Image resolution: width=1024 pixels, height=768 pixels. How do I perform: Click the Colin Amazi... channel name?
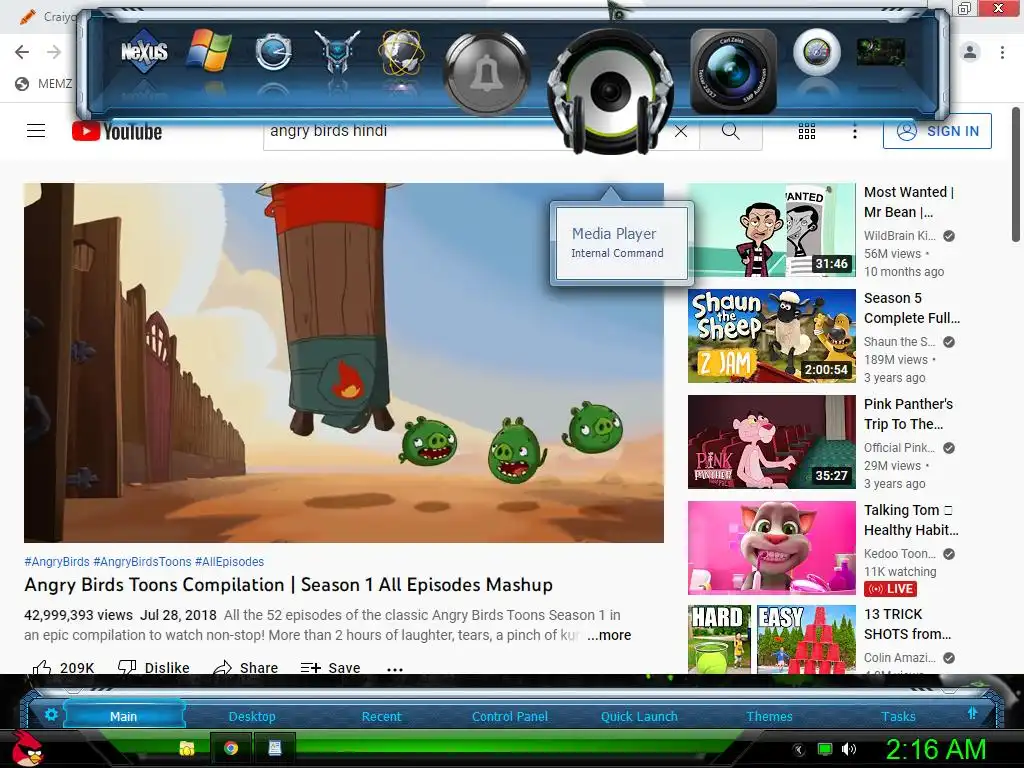click(900, 658)
